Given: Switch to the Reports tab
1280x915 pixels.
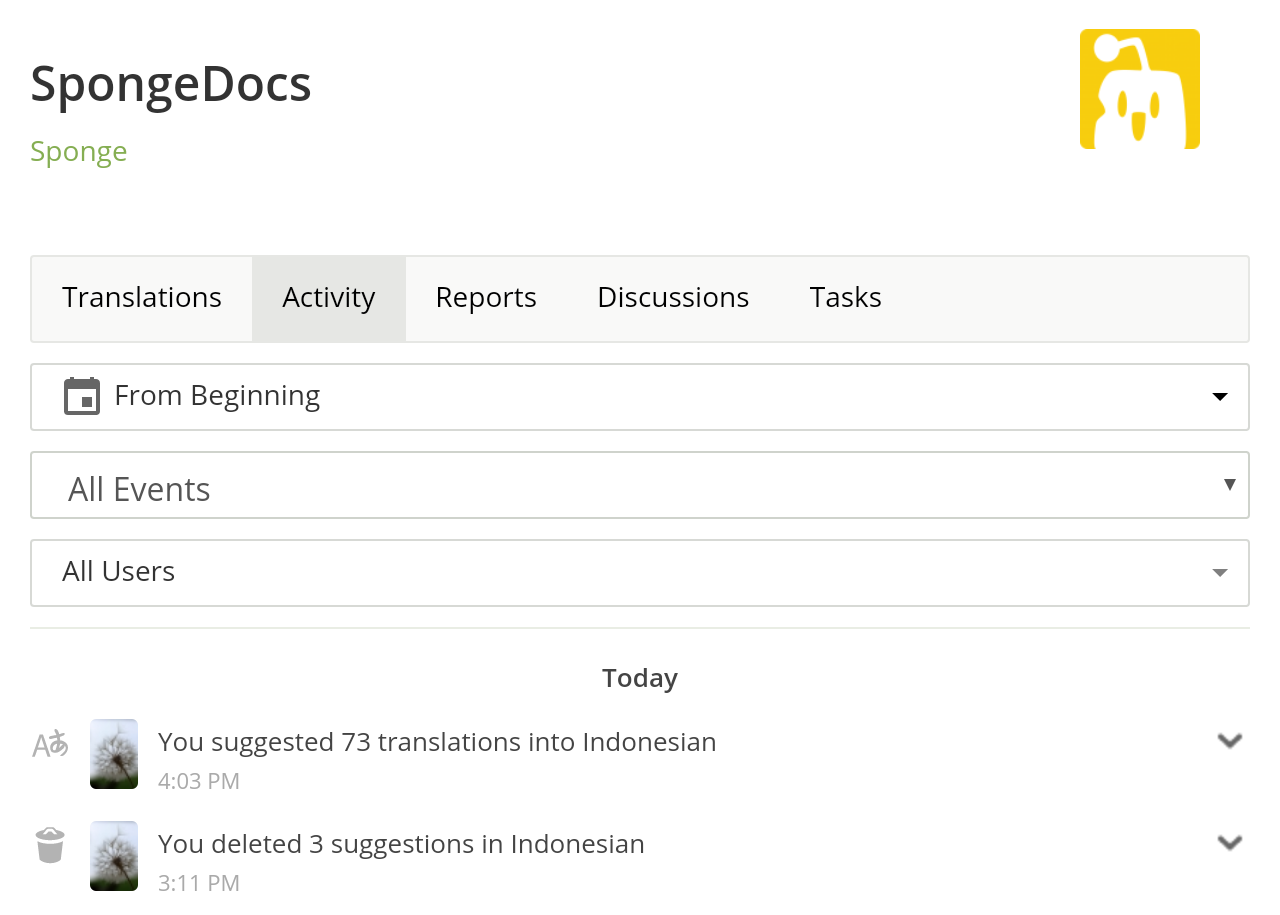Looking at the screenshot, I should pyautogui.click(x=486, y=298).
